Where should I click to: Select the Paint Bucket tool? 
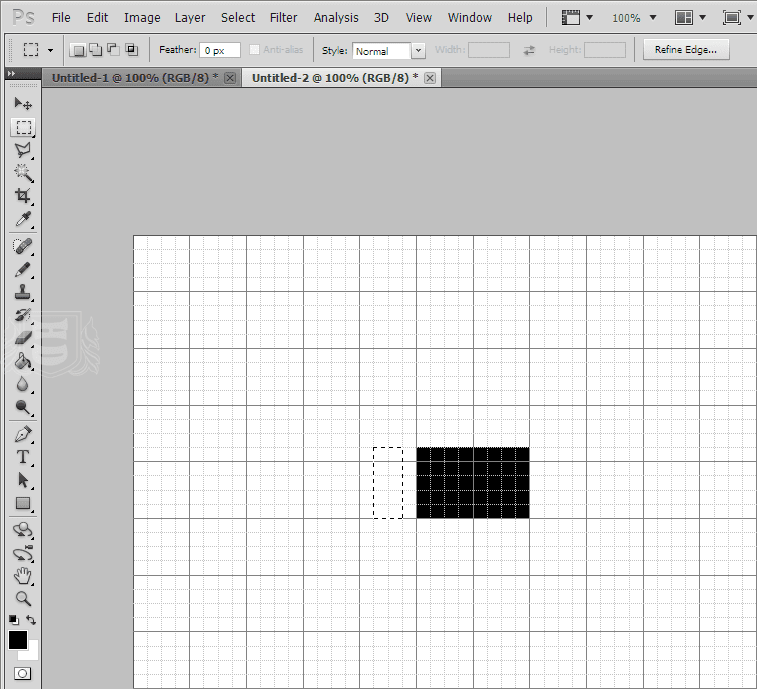tap(22, 361)
